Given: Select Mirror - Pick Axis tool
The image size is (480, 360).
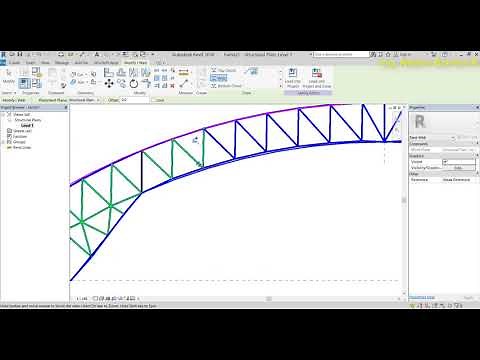Looking at the screenshot, I should [x=133, y=72].
